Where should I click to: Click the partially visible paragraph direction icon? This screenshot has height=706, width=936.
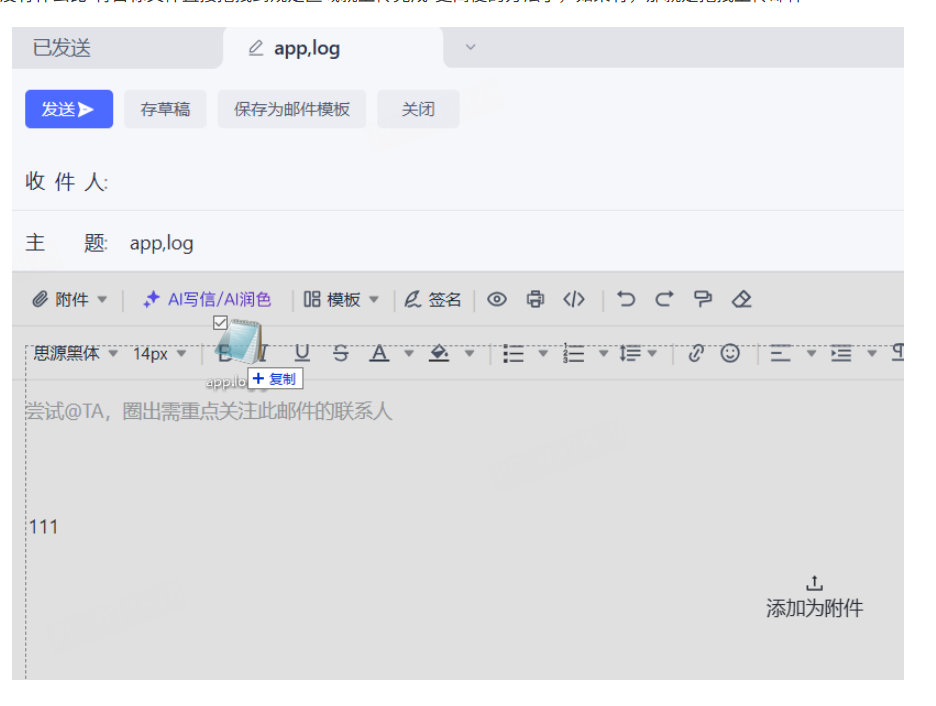point(897,353)
